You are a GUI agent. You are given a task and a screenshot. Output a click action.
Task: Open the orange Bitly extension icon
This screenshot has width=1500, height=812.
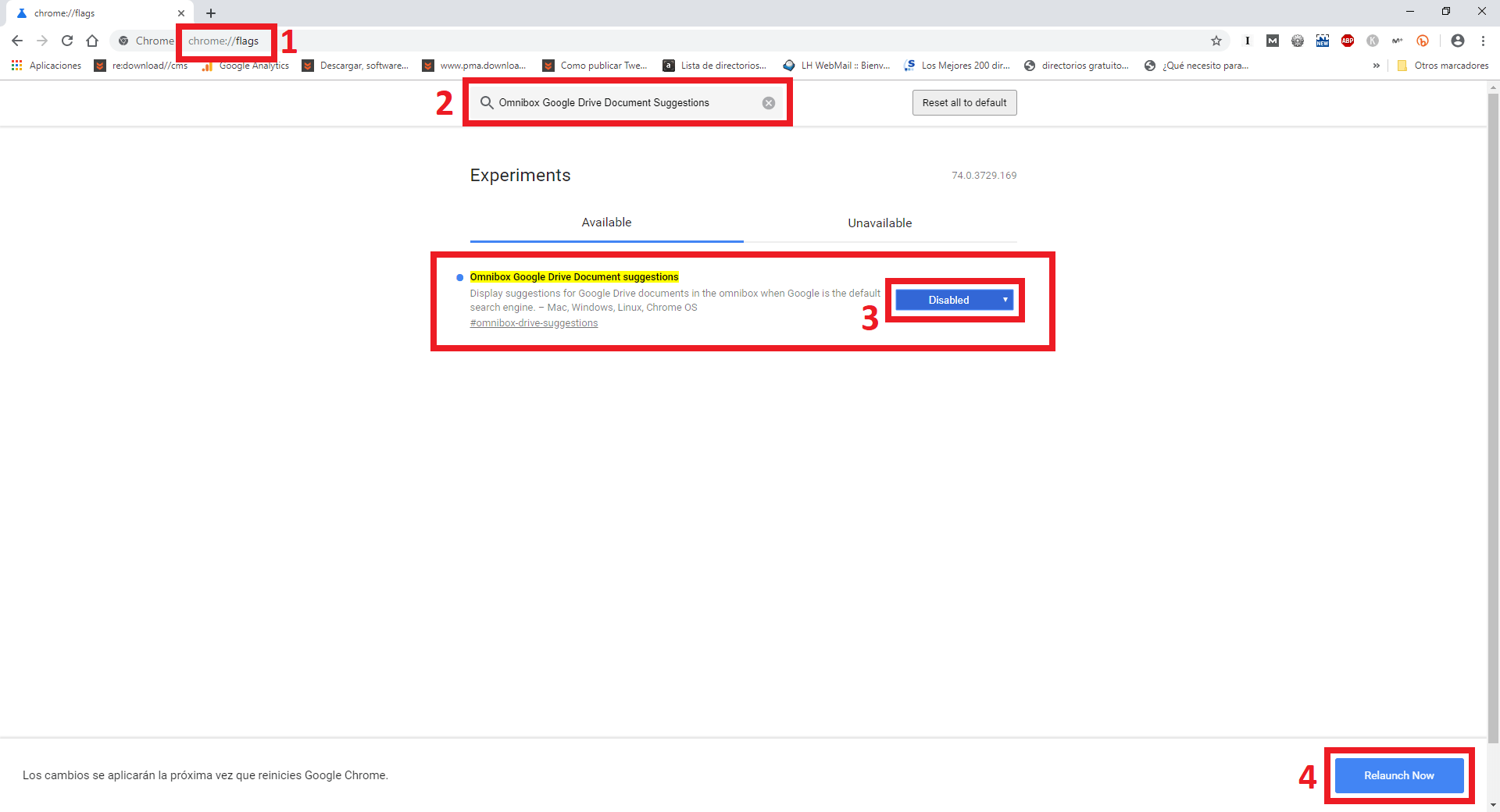(1423, 41)
